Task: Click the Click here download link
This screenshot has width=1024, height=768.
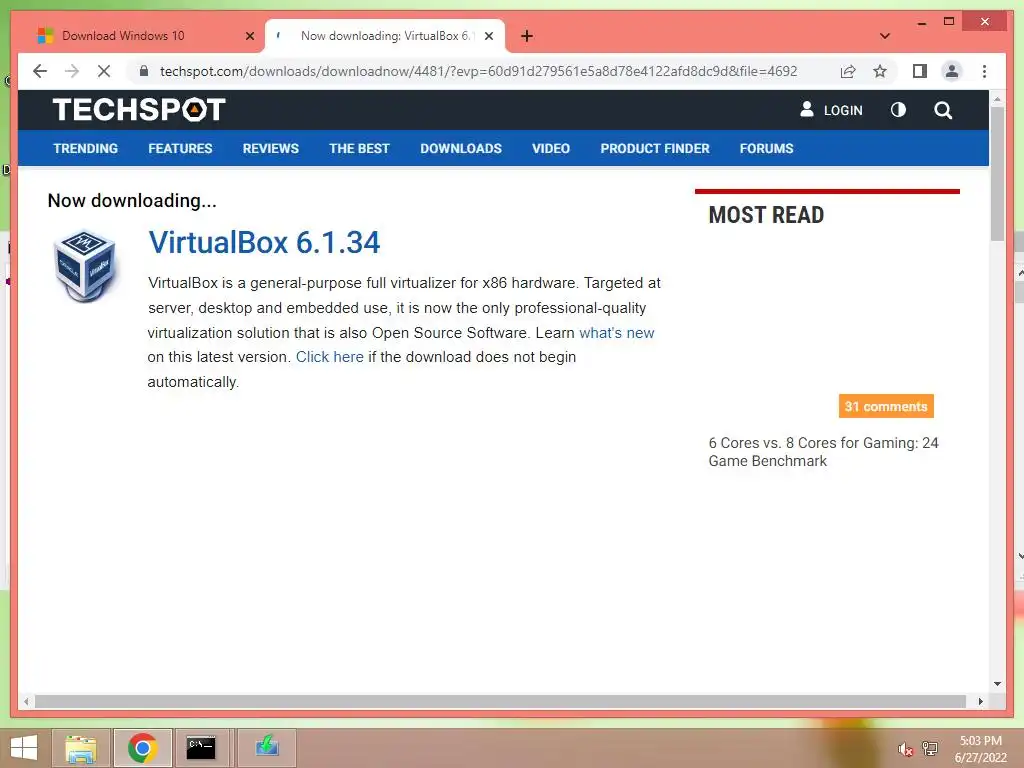Action: 330,357
